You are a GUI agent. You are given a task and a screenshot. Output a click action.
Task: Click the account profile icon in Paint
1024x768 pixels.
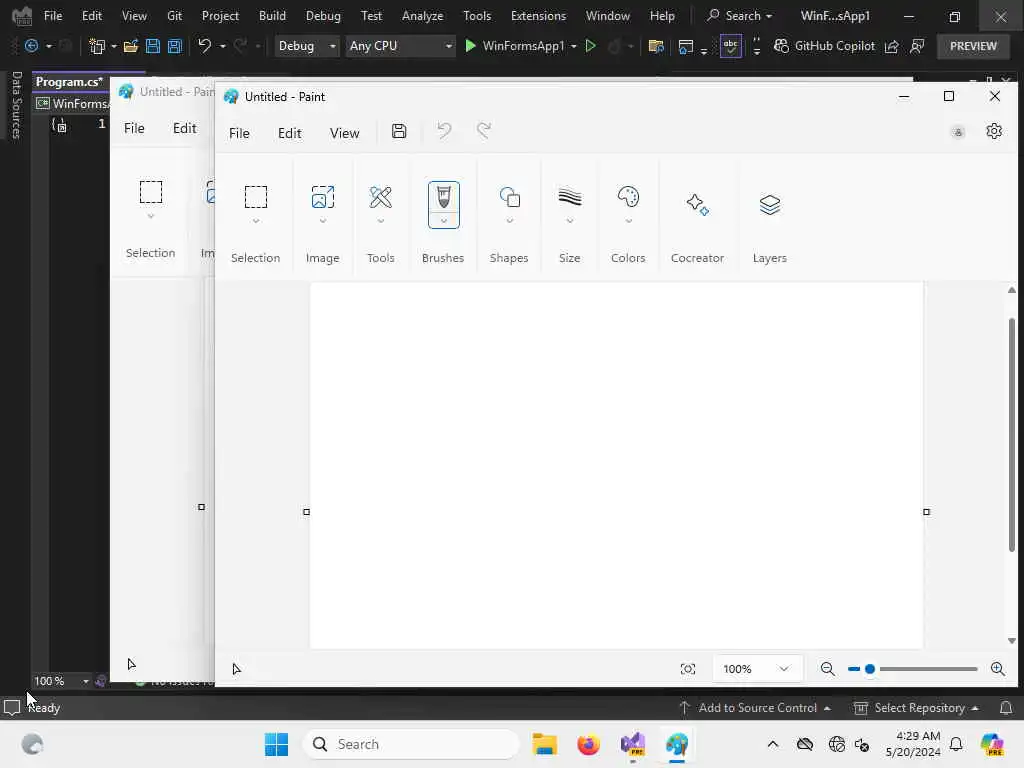point(958,133)
